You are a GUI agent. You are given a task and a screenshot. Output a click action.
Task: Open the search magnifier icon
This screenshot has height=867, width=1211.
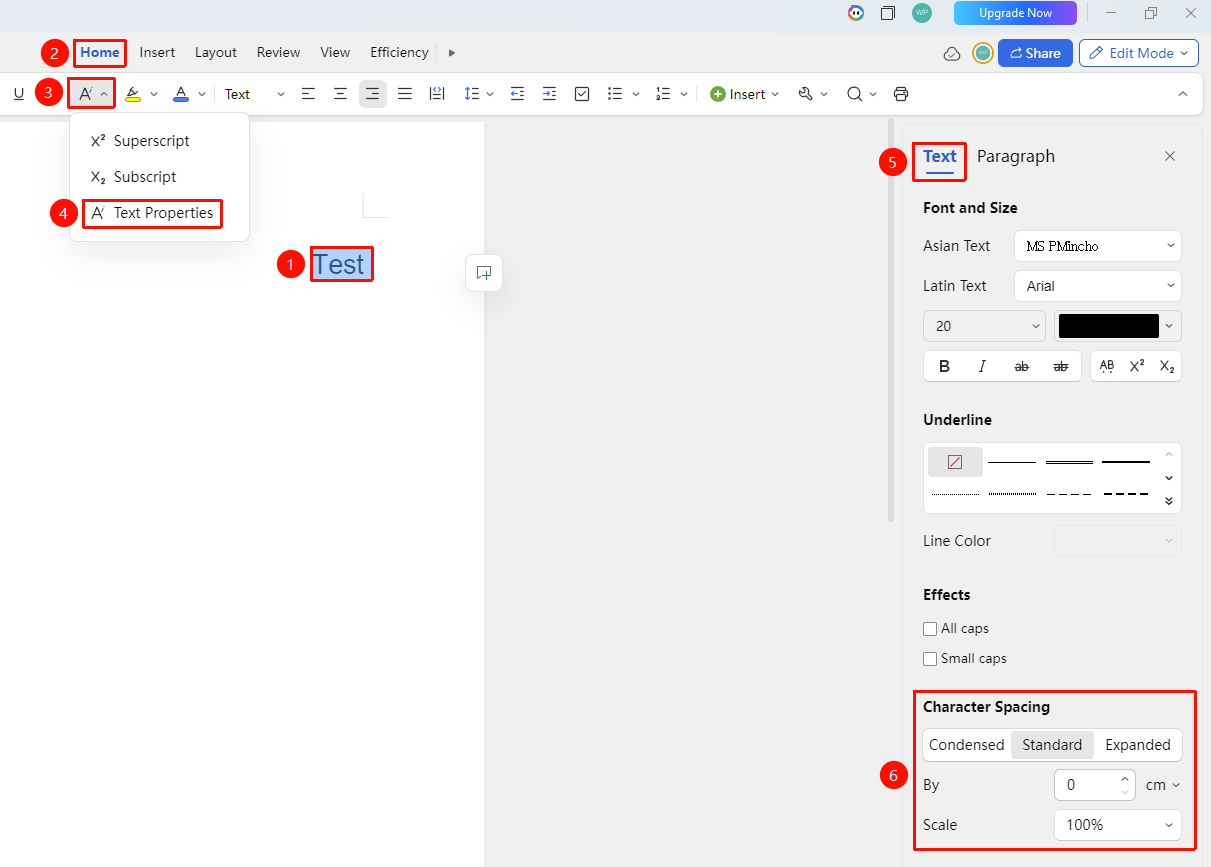click(854, 94)
